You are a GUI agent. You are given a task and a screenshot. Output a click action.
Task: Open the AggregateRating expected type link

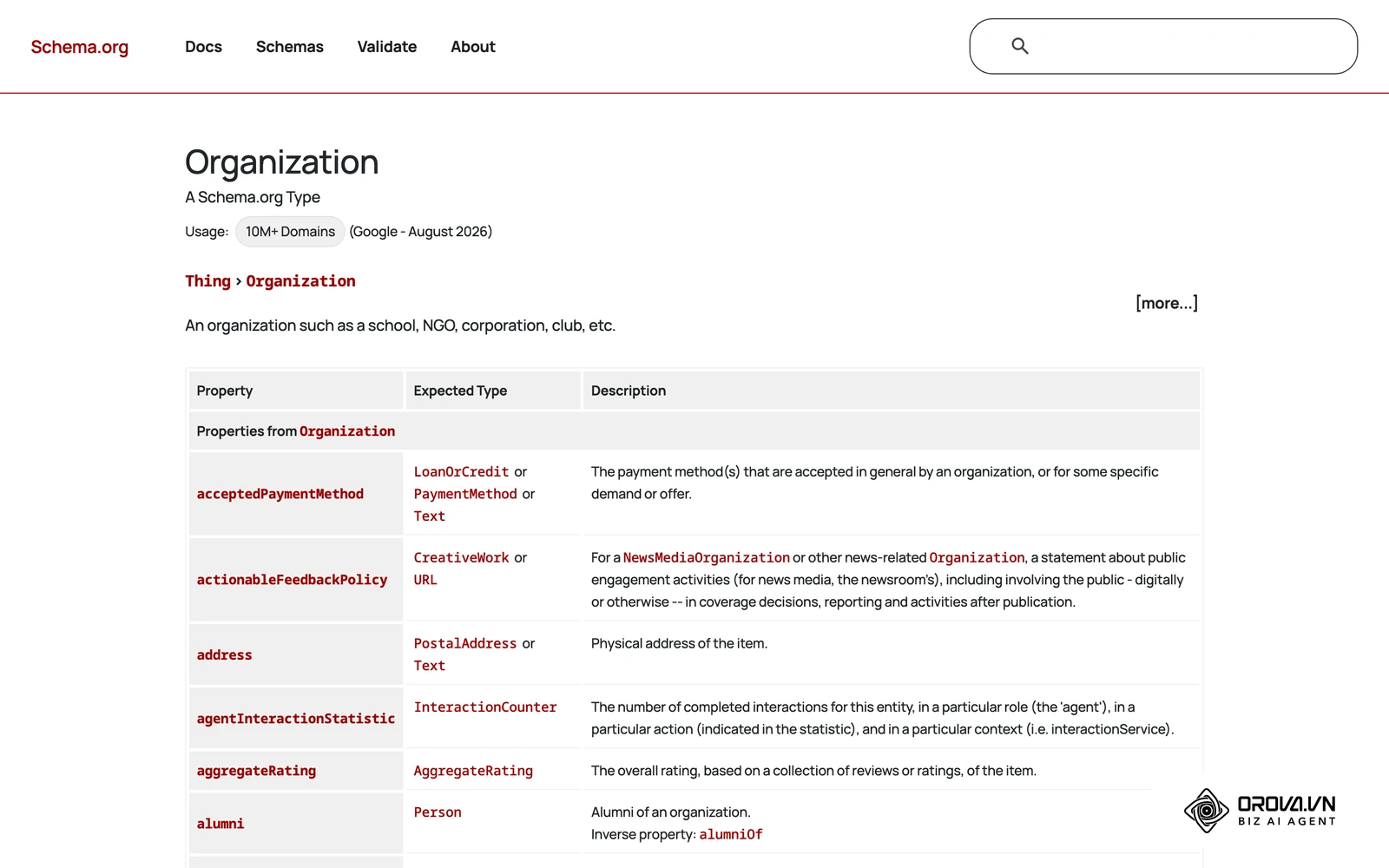point(473,771)
